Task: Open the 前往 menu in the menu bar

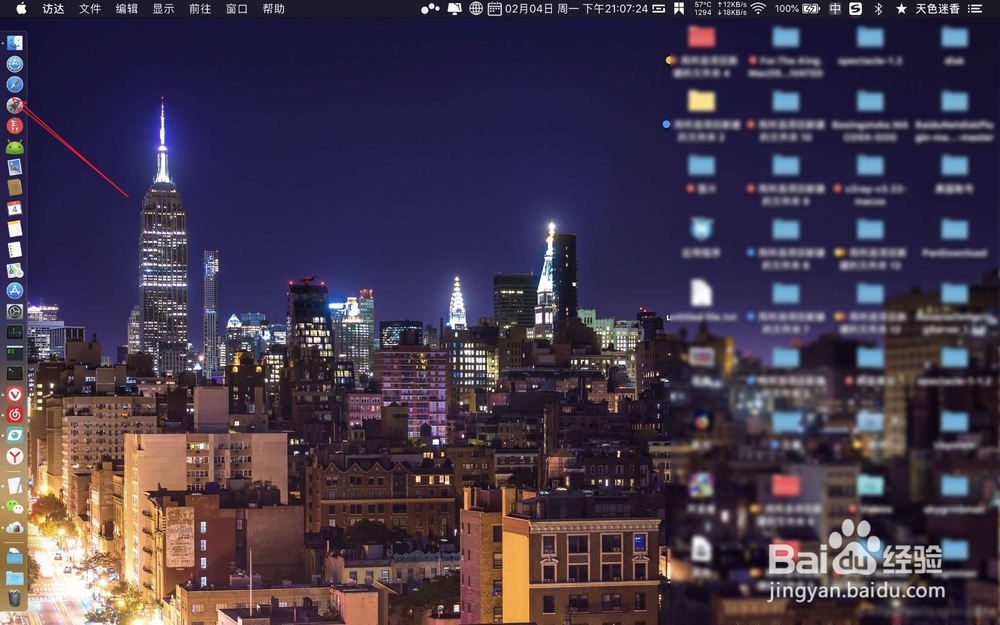Action: (x=198, y=9)
